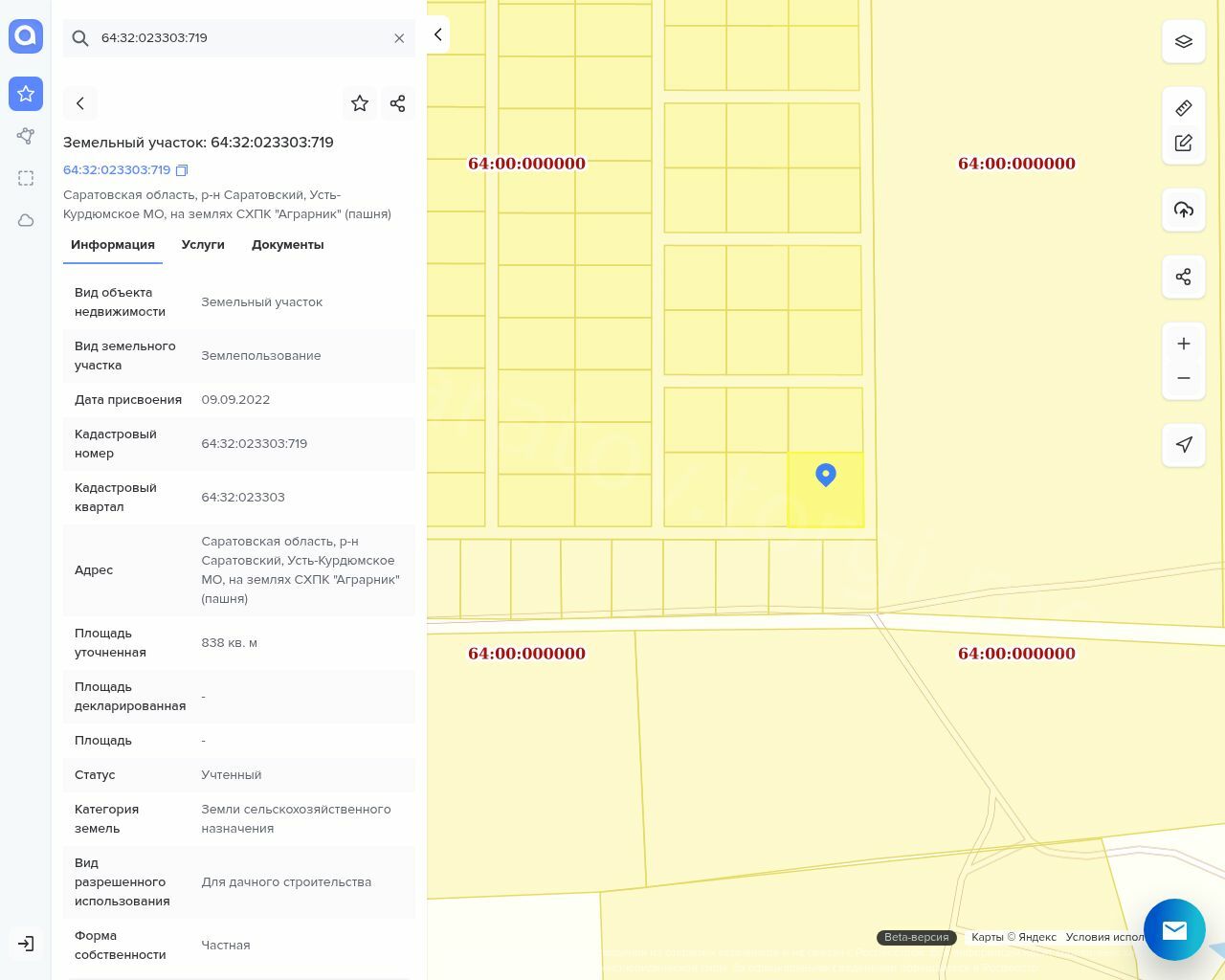The image size is (1225, 980).
Task: Open the map layers panel
Action: [x=1183, y=42]
